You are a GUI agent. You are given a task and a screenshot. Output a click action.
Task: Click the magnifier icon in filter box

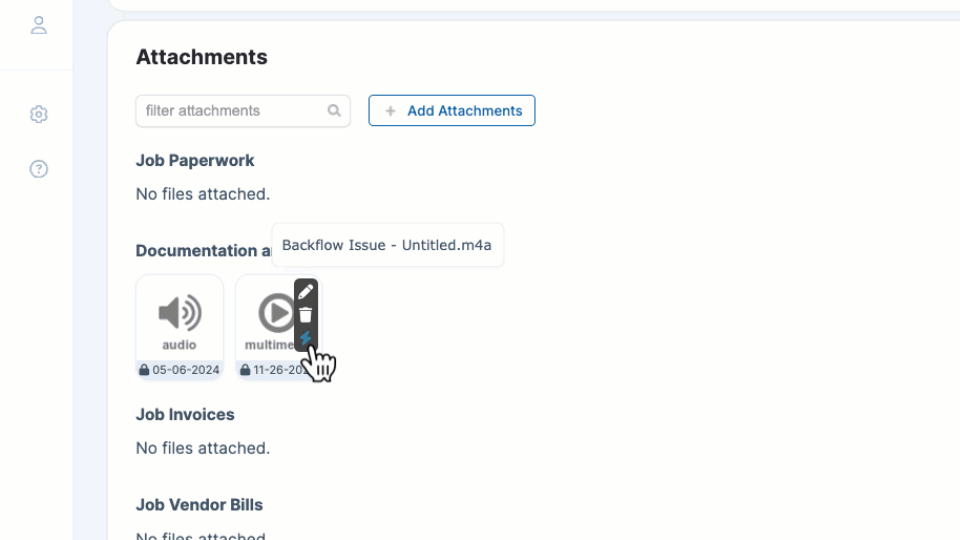point(334,111)
